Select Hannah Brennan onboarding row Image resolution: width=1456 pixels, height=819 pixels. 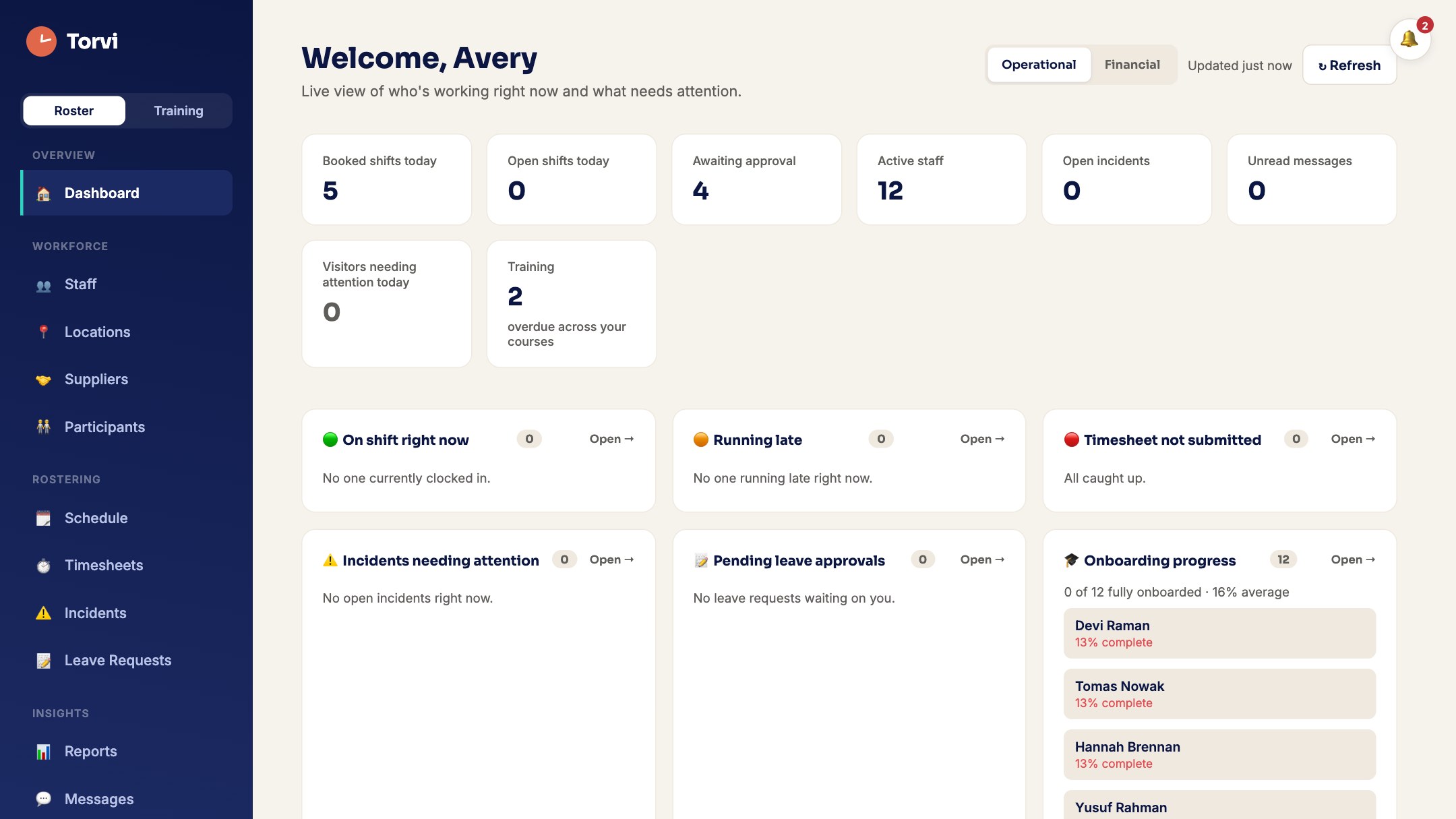click(x=1219, y=754)
